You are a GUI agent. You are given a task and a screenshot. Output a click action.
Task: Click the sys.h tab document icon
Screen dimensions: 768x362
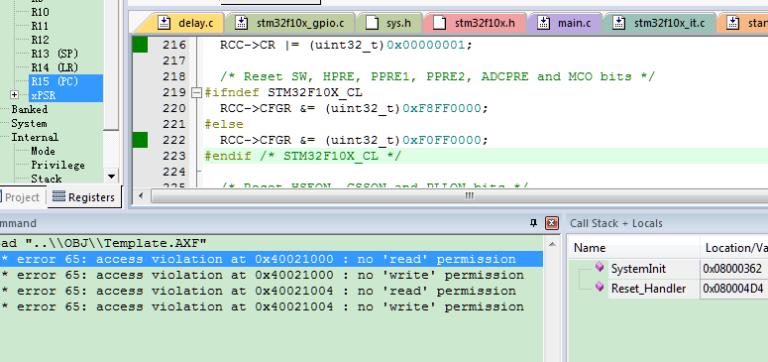click(x=373, y=23)
